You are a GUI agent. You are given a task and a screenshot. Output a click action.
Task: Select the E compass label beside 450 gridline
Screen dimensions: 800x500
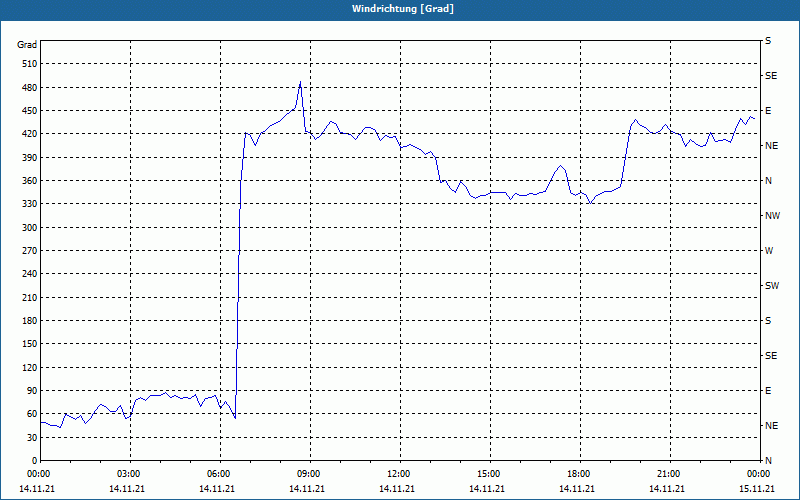click(x=768, y=111)
